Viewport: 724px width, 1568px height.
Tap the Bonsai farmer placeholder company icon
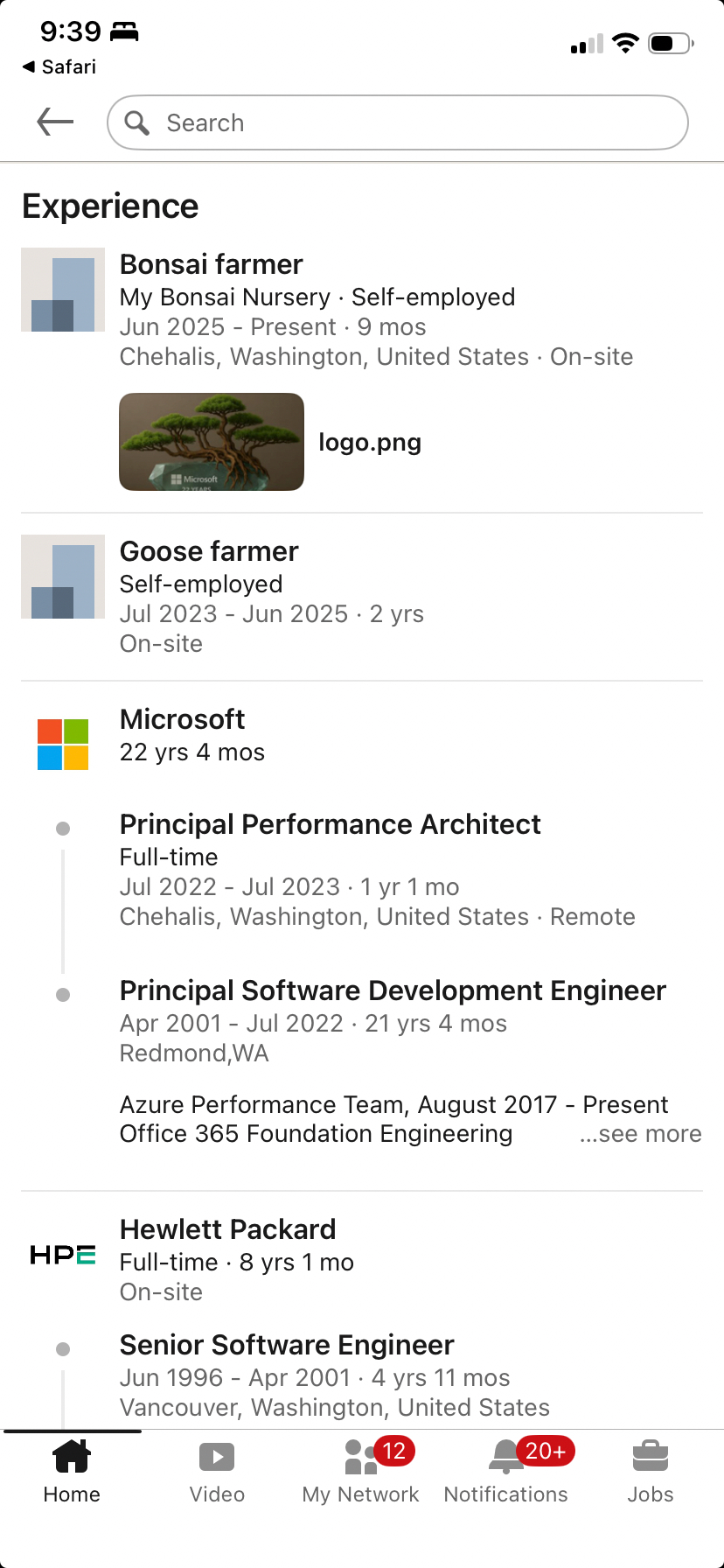[63, 290]
